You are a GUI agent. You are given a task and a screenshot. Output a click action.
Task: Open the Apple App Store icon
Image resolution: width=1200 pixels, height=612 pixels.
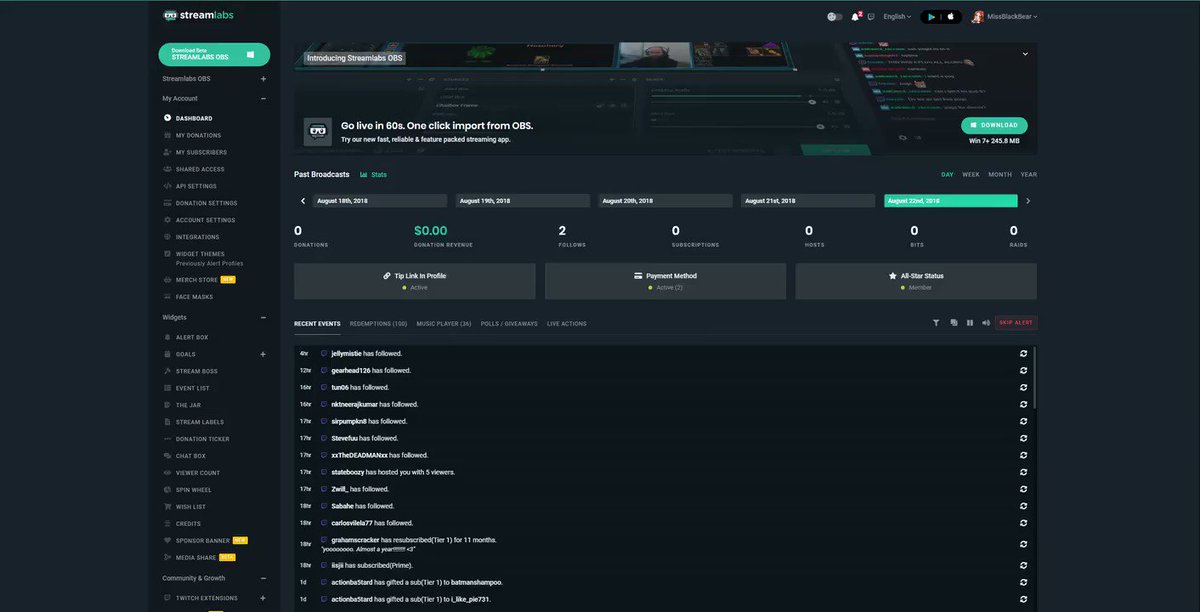[951, 16]
